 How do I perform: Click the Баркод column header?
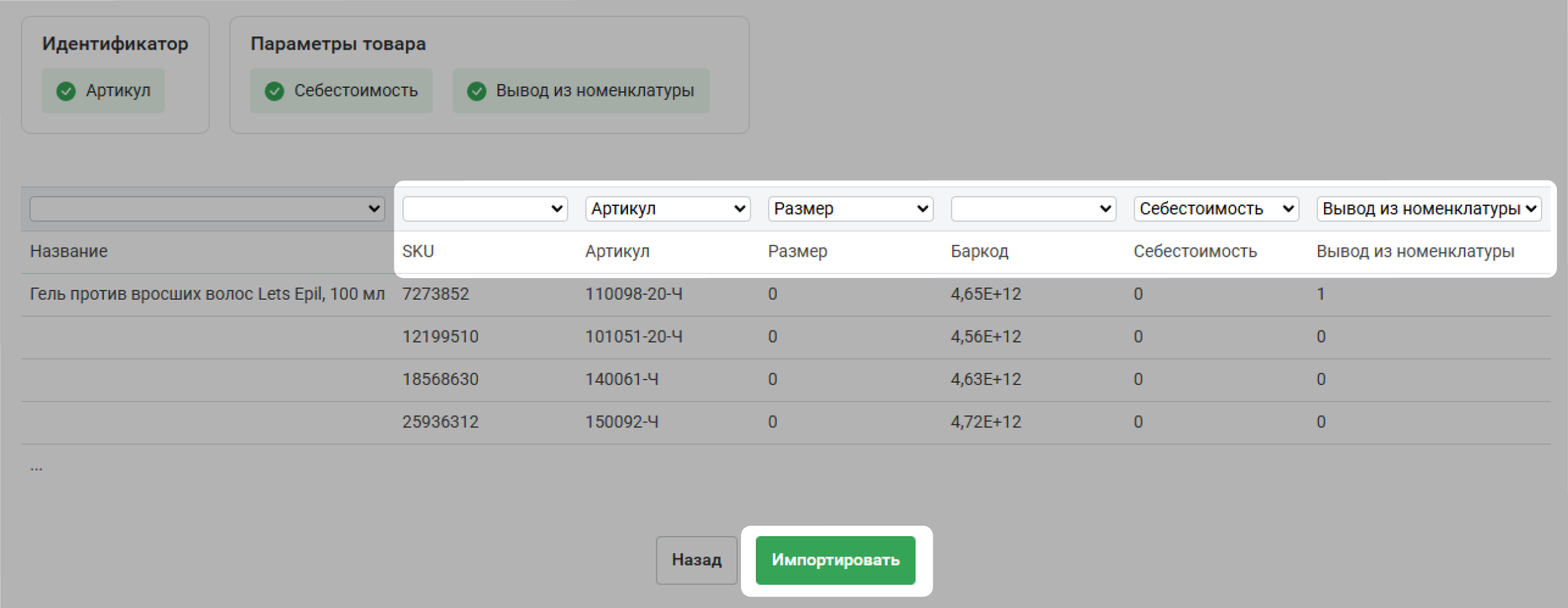[x=979, y=251]
